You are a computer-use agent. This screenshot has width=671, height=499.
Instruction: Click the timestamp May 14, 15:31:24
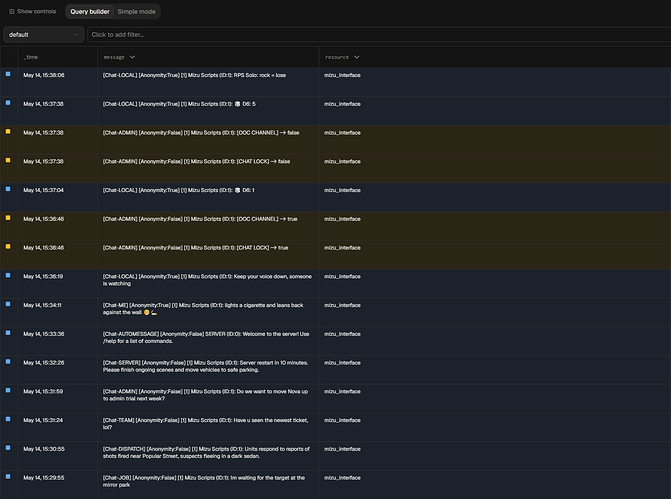pos(43,420)
